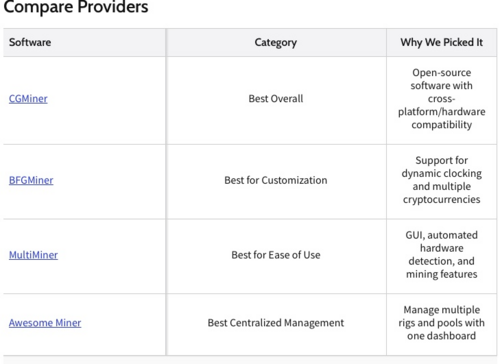Click the open-source software description text
The height and width of the screenshot is (364, 500).
[x=442, y=99]
